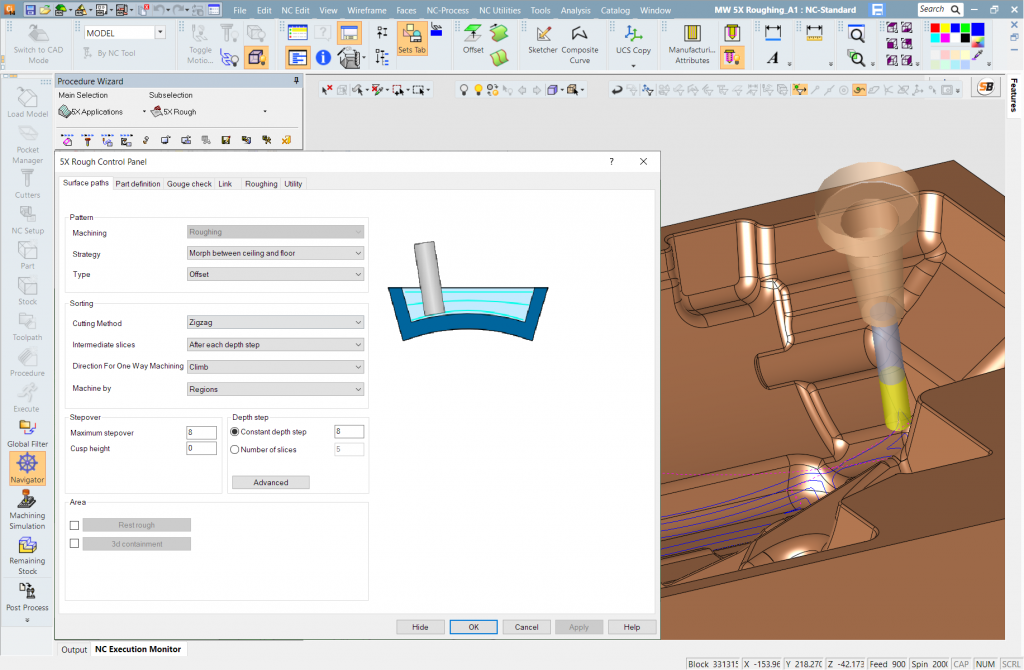Click the Advanced button in Depth step

click(270, 482)
